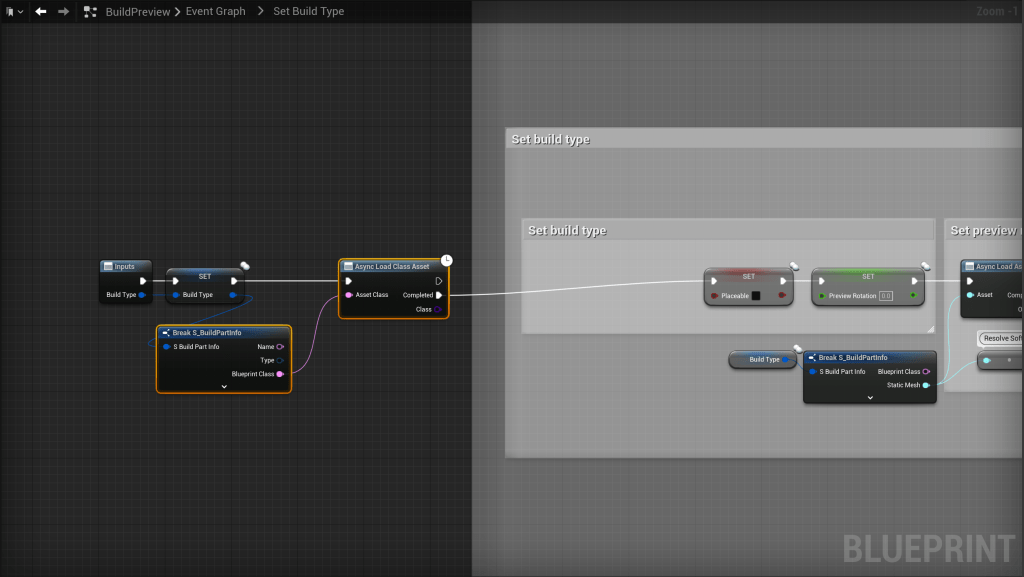
Task: Click the Preview Rotation value input field
Action: tap(886, 296)
